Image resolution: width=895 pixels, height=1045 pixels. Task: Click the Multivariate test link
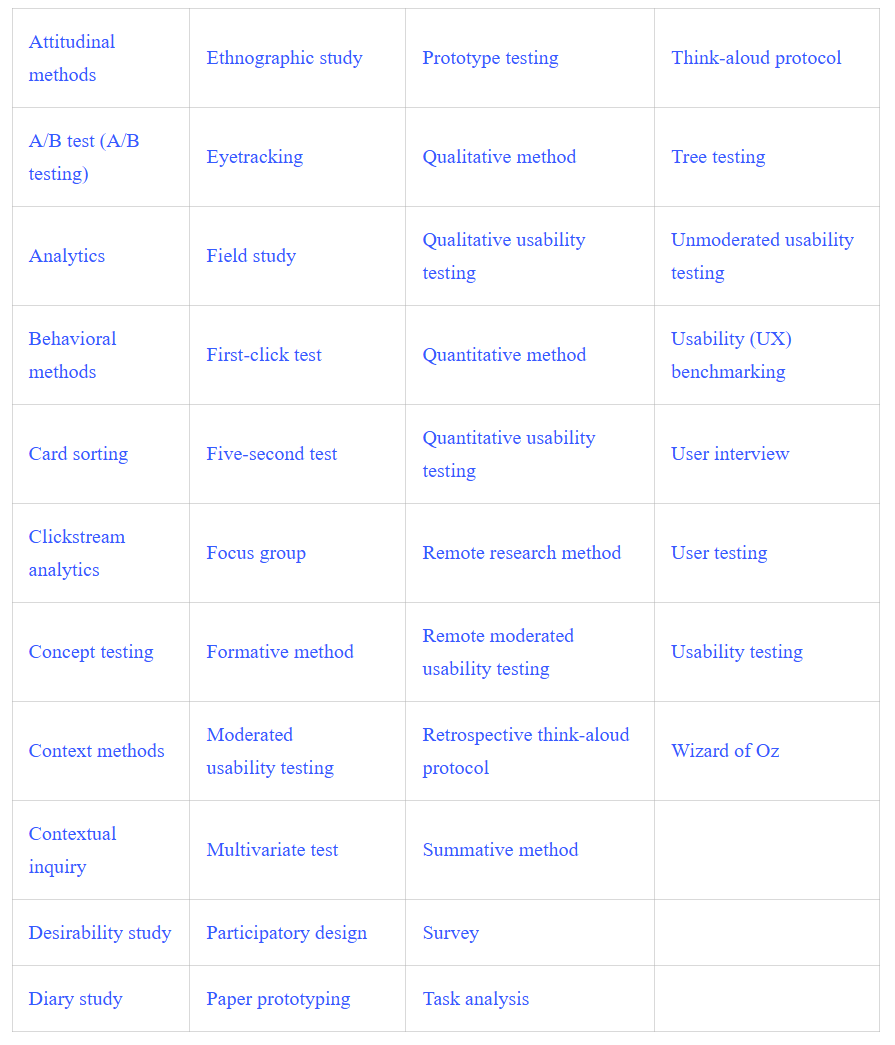tap(272, 850)
